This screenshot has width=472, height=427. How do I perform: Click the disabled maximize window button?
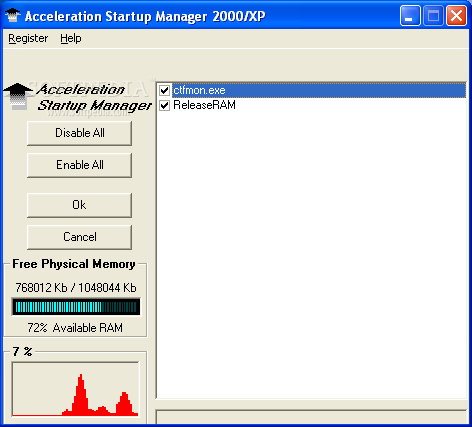pos(433,15)
